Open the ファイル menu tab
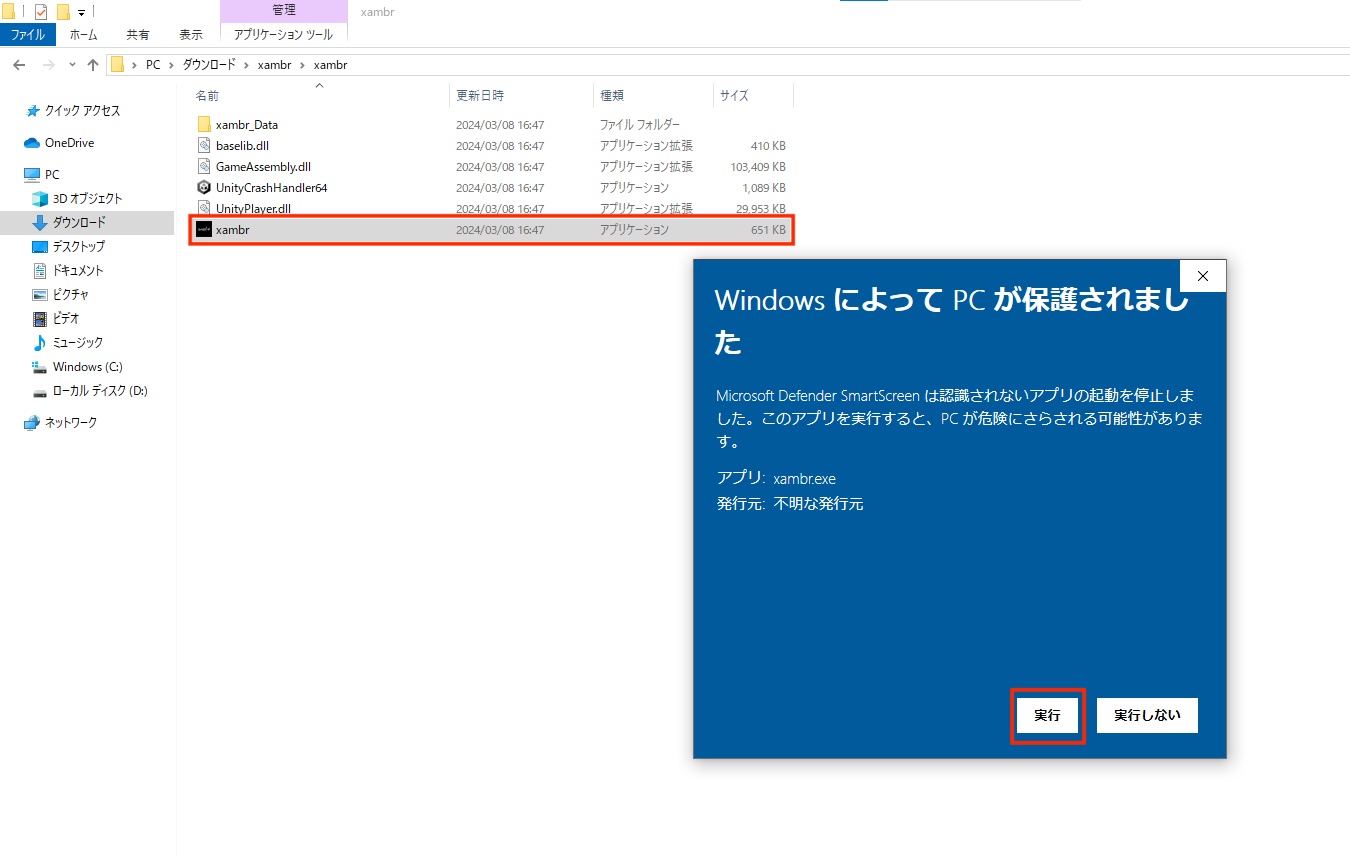The height and width of the screenshot is (855, 1350). click(x=28, y=35)
